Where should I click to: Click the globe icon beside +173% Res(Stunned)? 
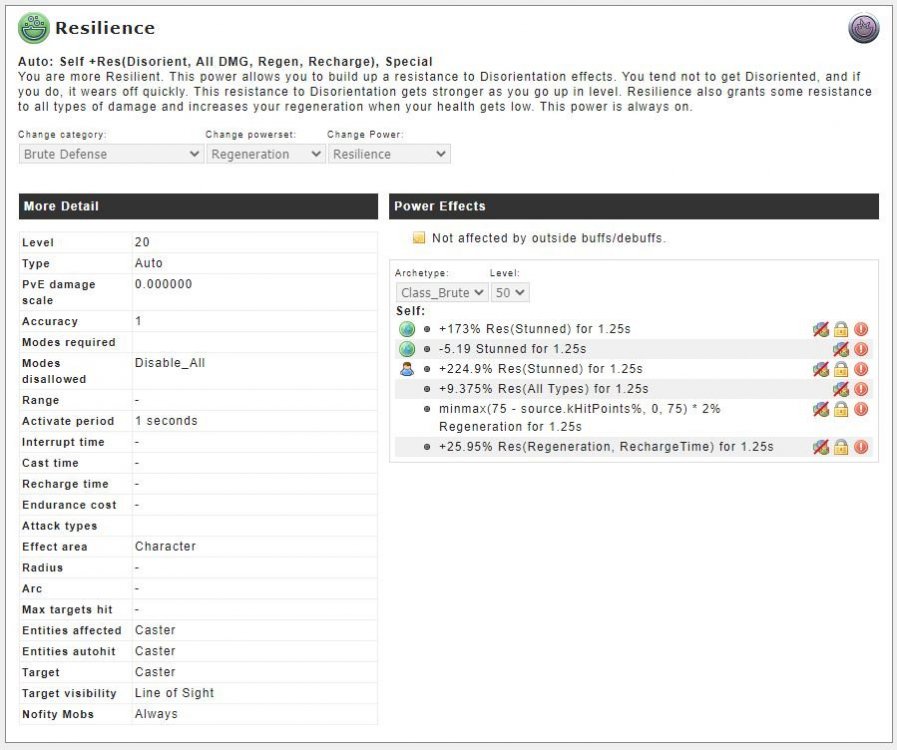click(x=406, y=329)
